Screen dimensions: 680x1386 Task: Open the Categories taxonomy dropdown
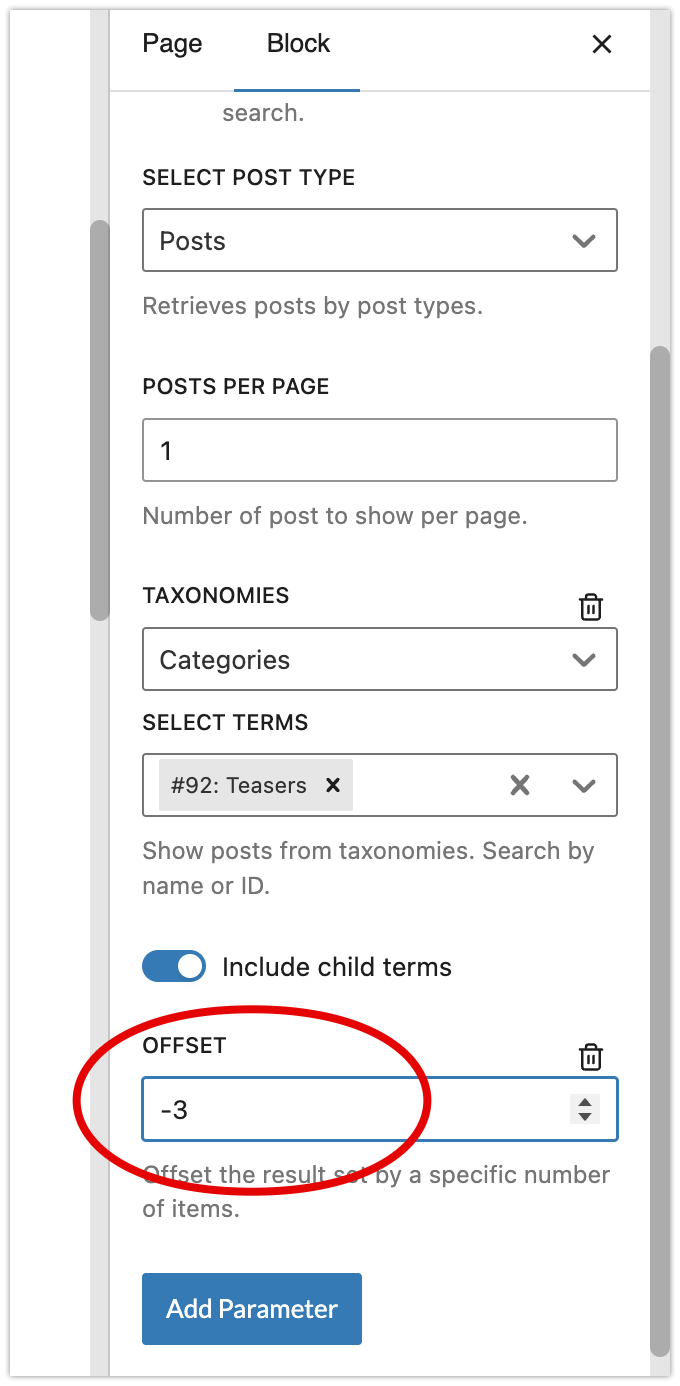point(380,659)
